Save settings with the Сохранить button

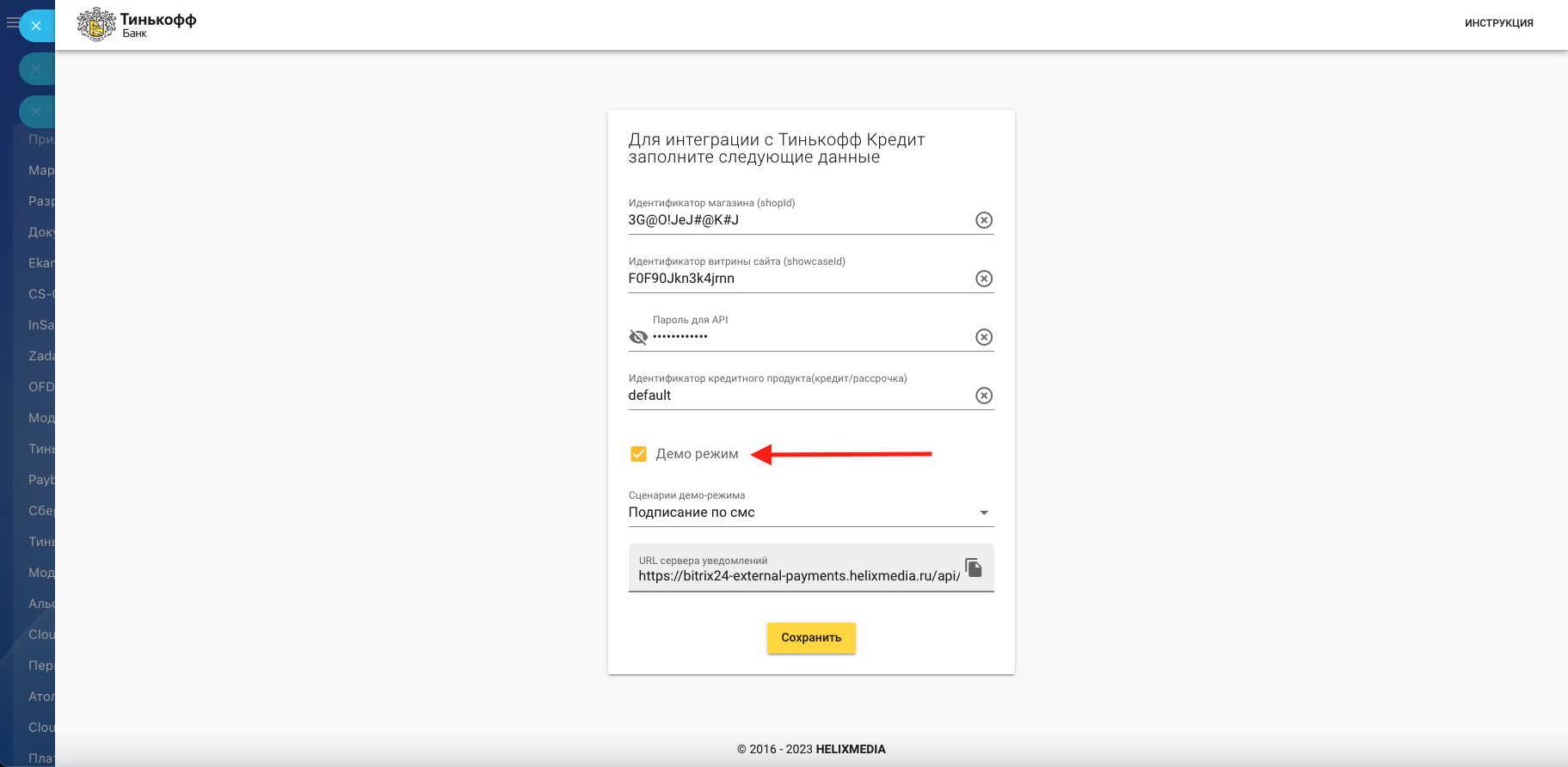click(x=811, y=638)
